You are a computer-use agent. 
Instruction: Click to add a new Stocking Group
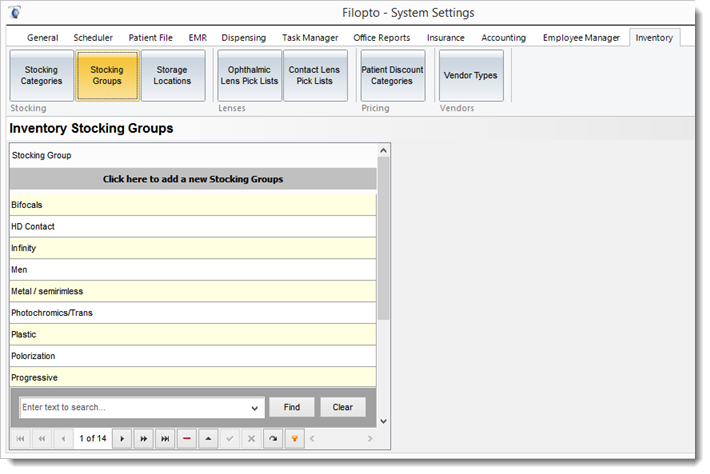[x=193, y=179]
